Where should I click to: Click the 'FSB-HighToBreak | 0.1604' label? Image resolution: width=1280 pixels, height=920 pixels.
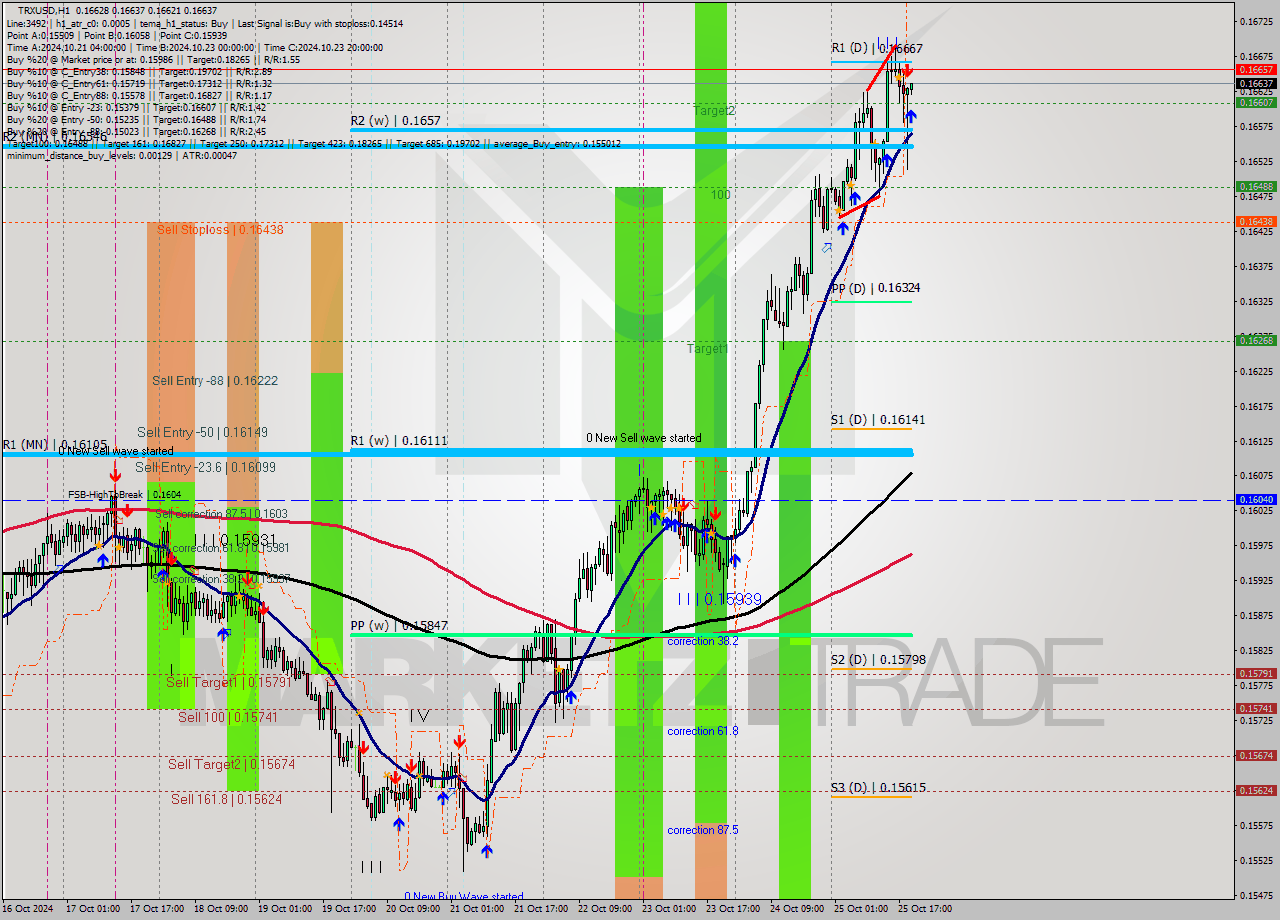124,494
